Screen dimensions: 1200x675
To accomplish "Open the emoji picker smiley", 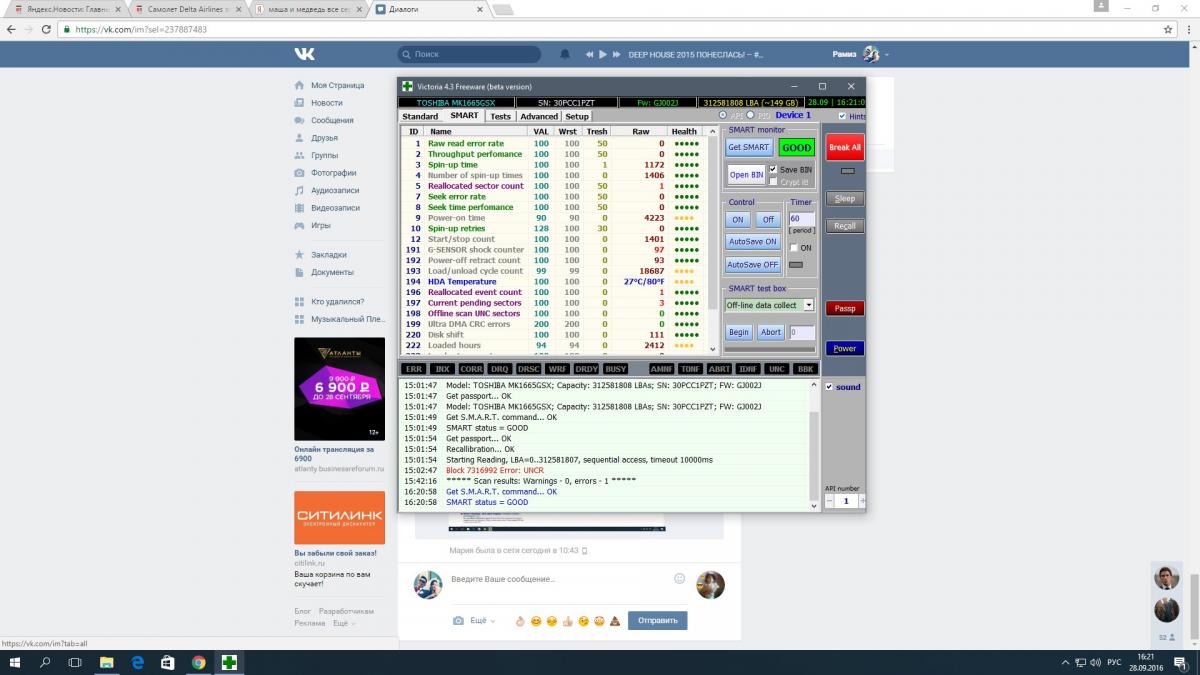I will click(680, 578).
